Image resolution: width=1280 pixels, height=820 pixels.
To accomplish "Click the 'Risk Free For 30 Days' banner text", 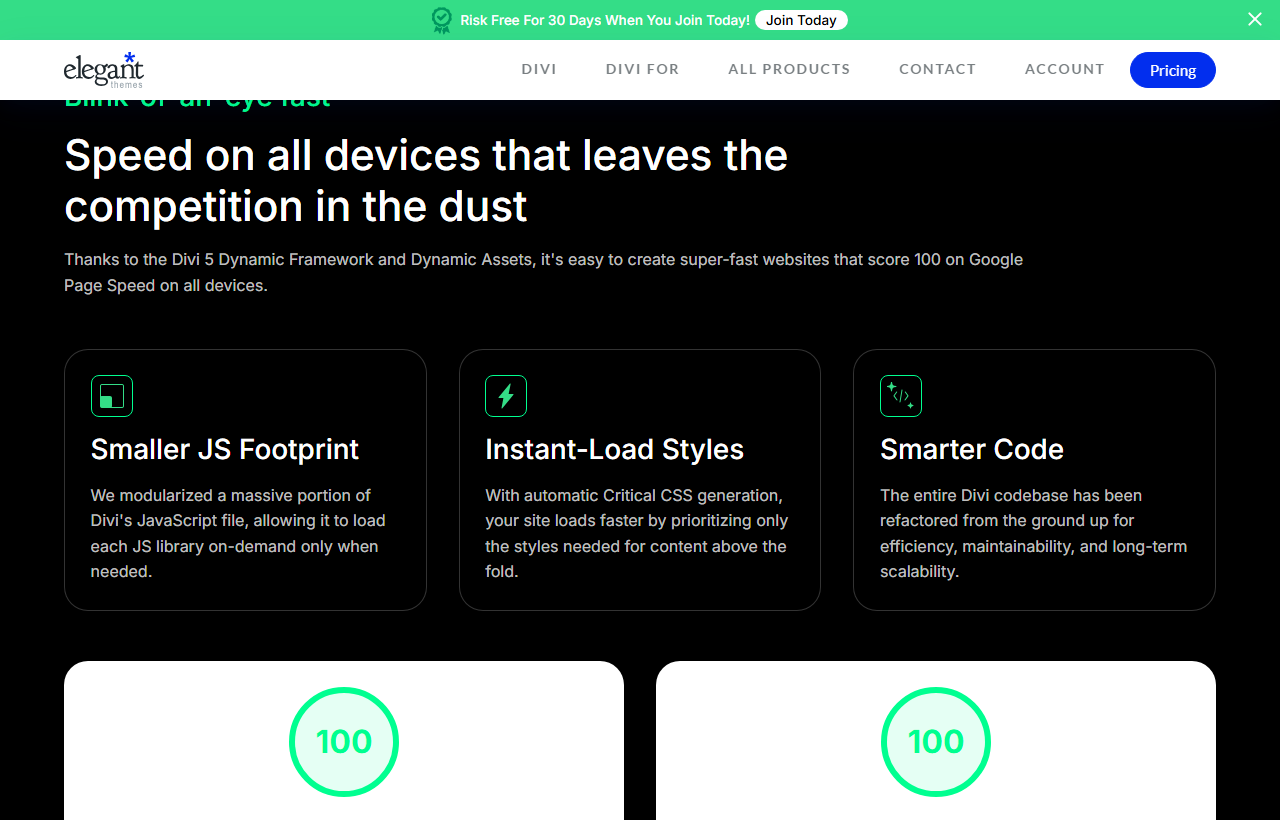I will 605,20.
